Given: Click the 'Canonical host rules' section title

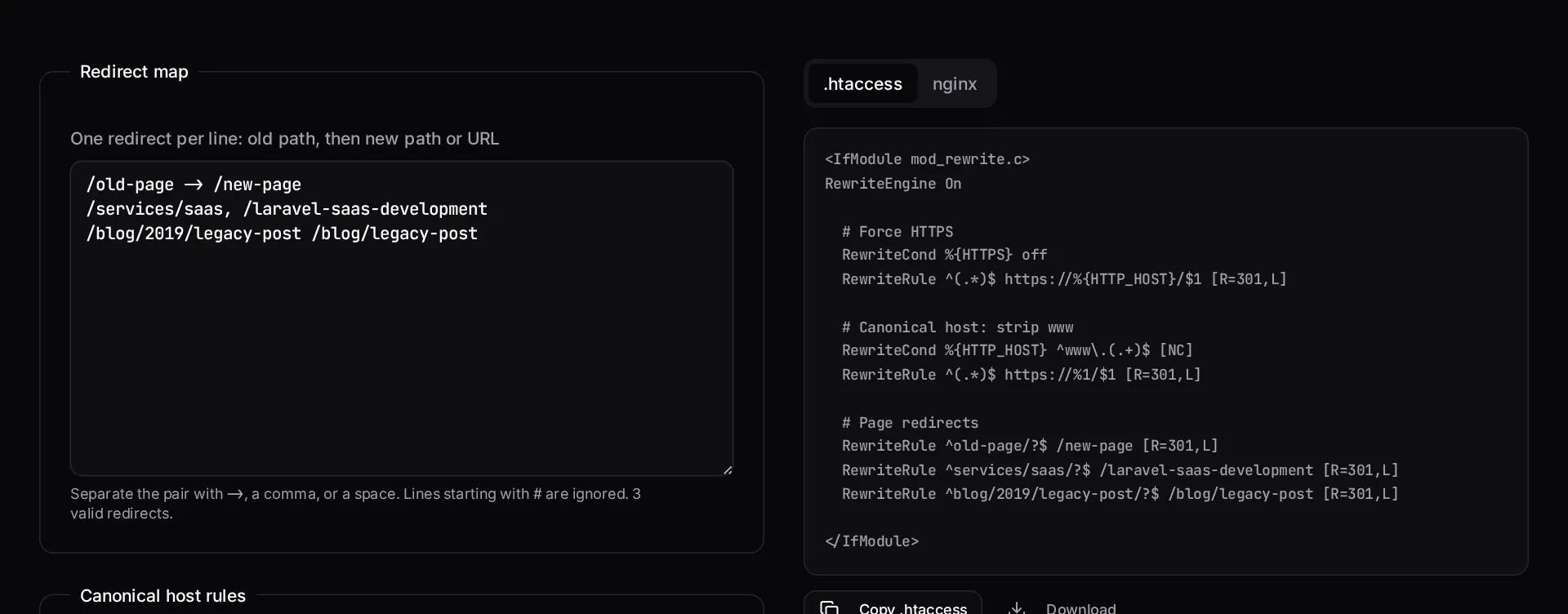Looking at the screenshot, I should click(163, 596).
